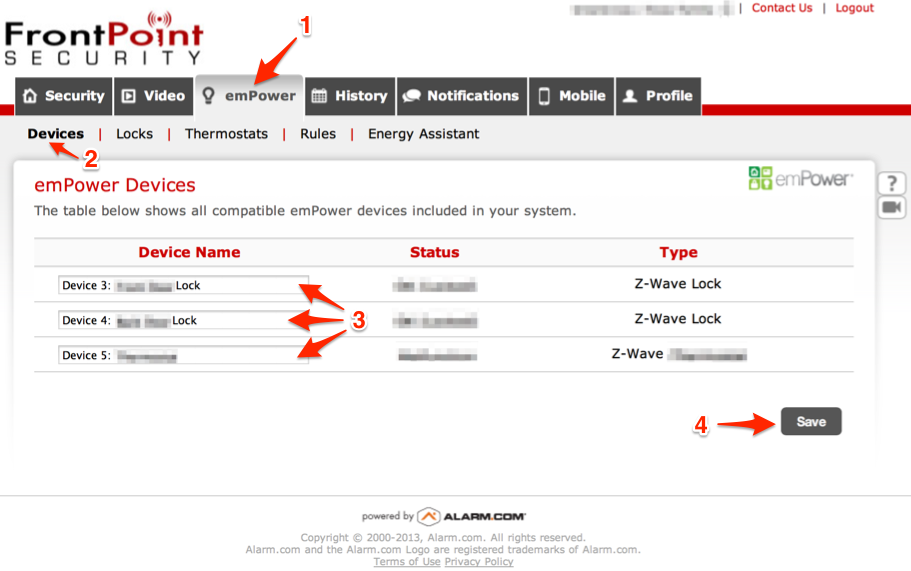Click the speech bubble Notifications icon

click(x=411, y=96)
